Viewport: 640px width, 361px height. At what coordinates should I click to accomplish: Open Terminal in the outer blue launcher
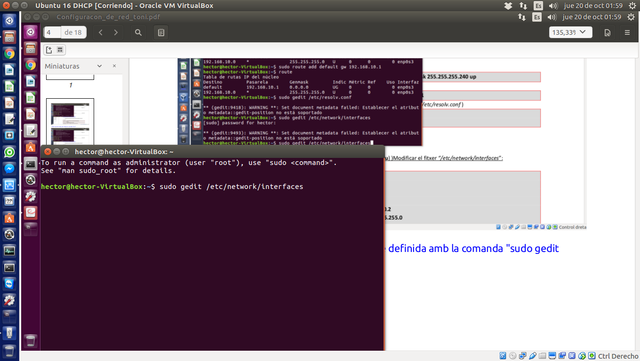click(9, 267)
